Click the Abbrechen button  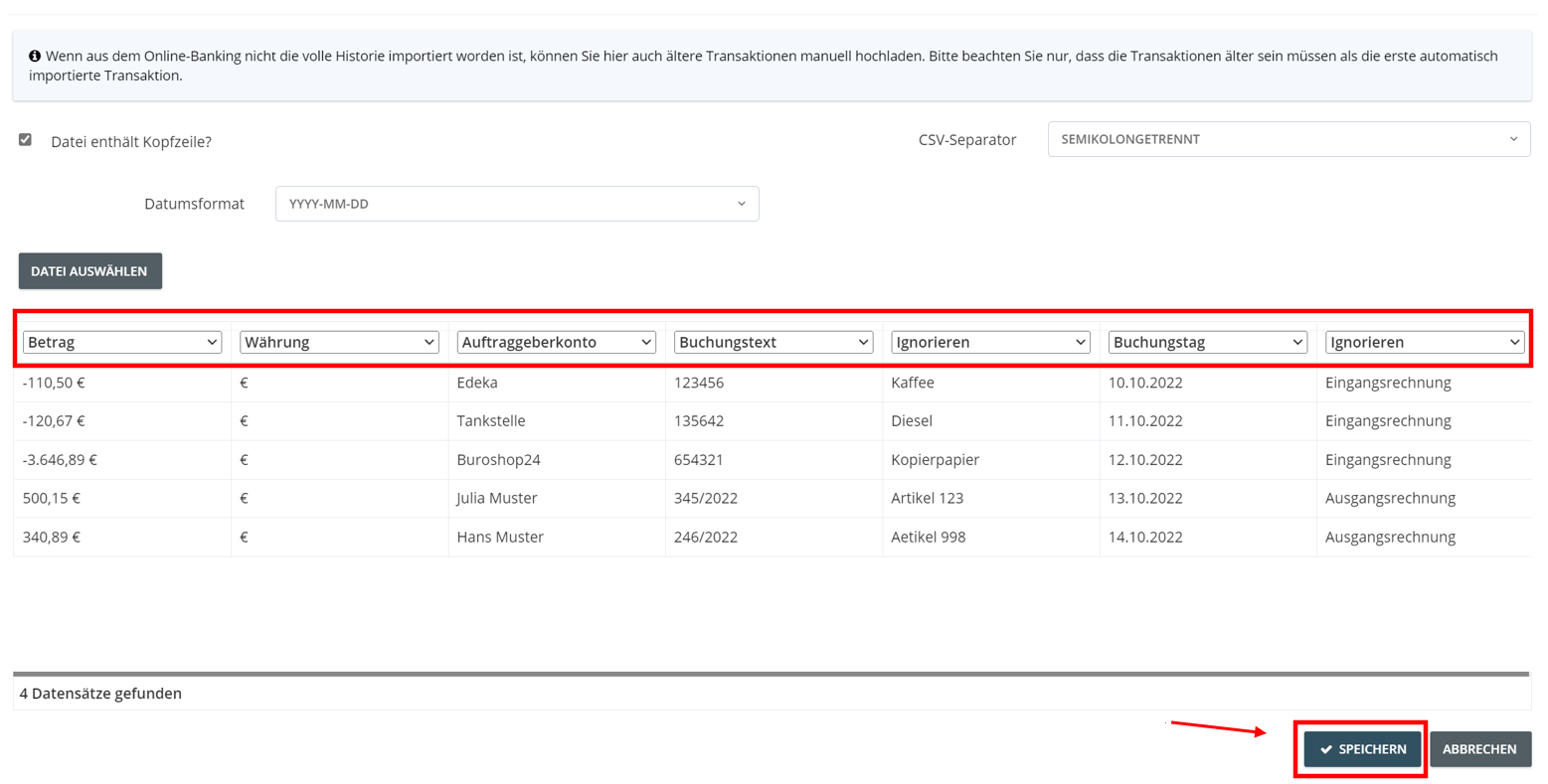1480,749
